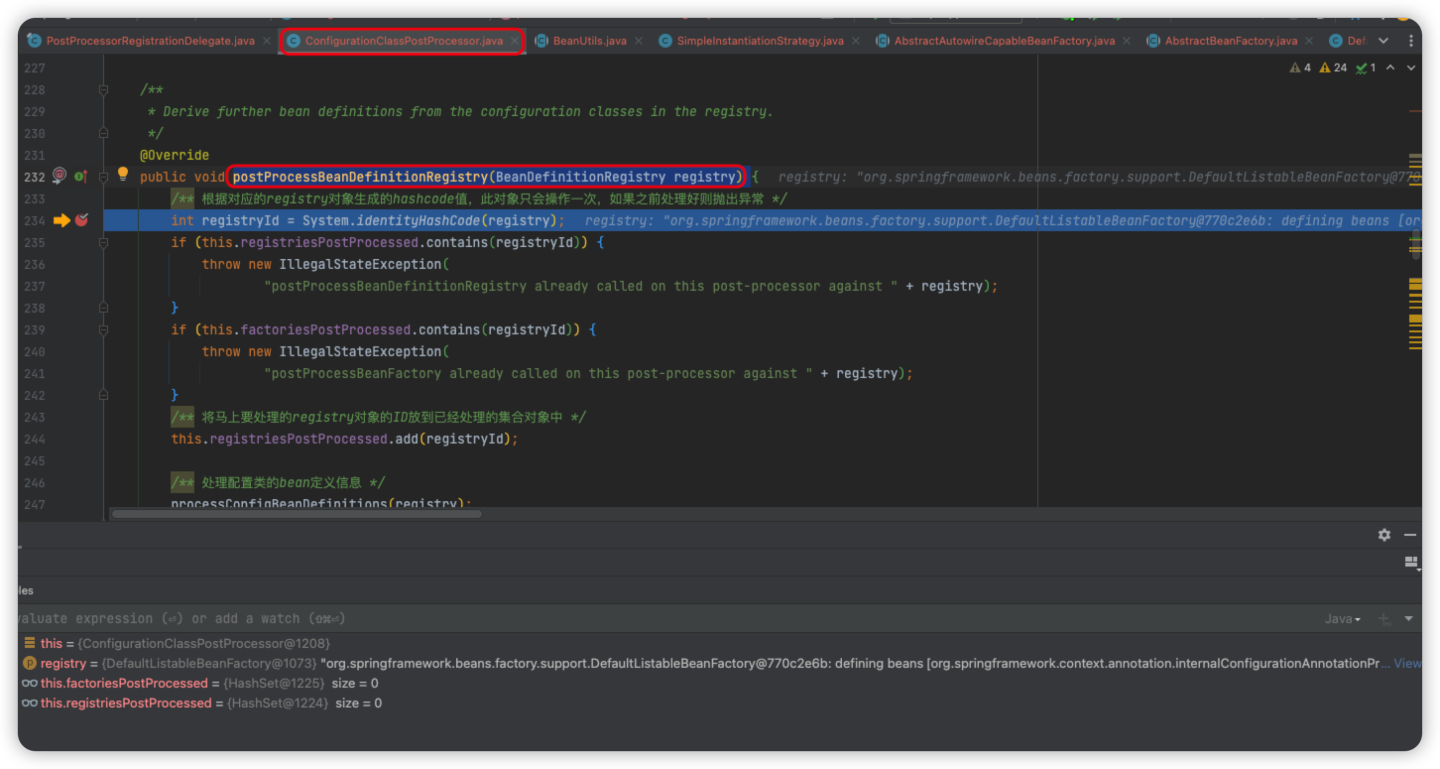The image size is (1440, 769).
Task: Click IllegalStateException on line 236
Action: 360,264
